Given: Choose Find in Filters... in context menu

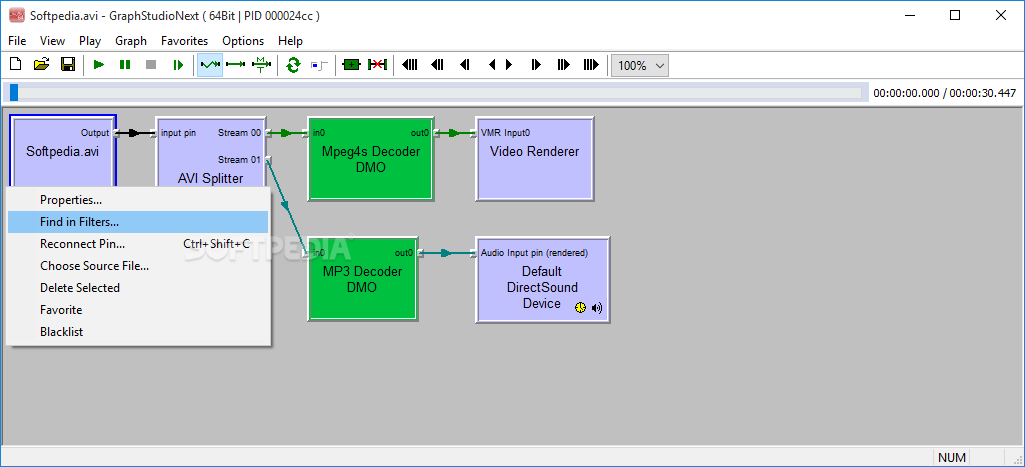Looking at the screenshot, I should click(138, 222).
